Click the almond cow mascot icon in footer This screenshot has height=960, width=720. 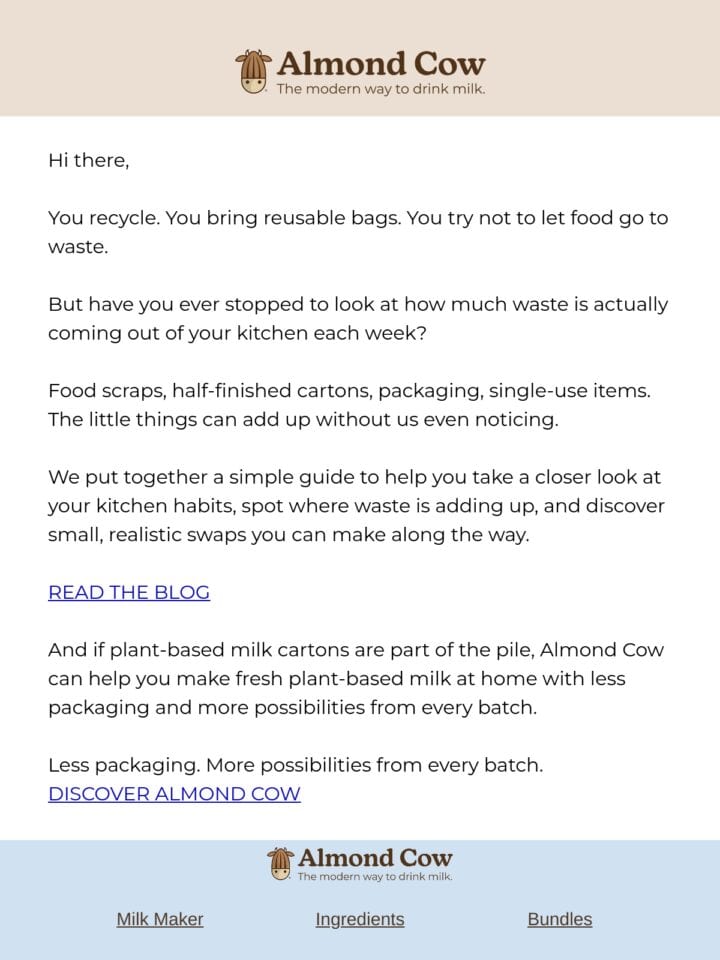pyautogui.click(x=280, y=864)
